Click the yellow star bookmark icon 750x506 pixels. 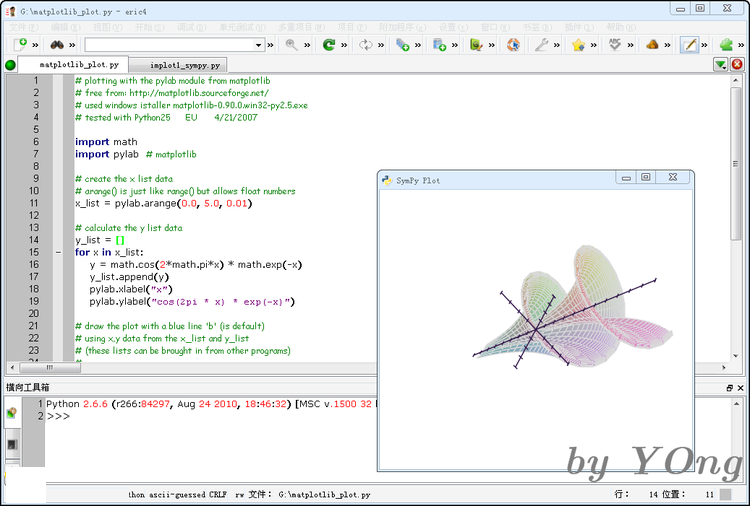[578, 44]
